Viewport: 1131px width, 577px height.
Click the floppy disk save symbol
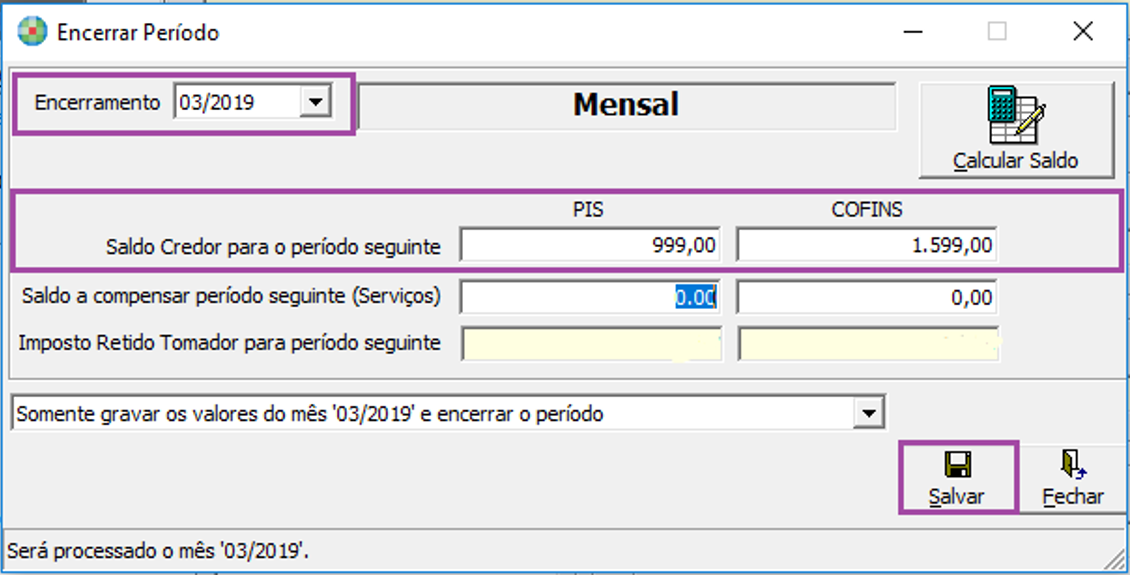click(x=956, y=462)
